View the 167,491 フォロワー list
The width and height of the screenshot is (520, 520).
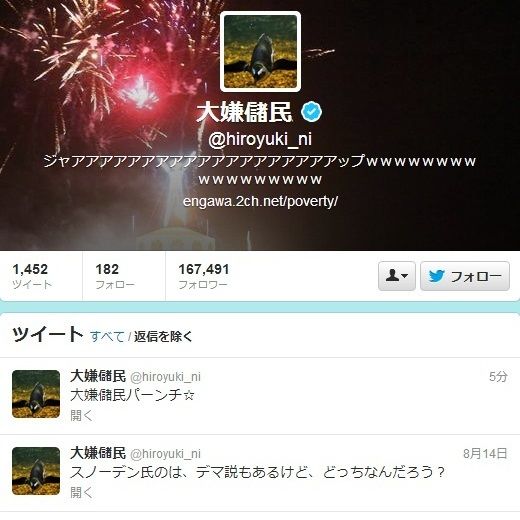[x=204, y=276]
